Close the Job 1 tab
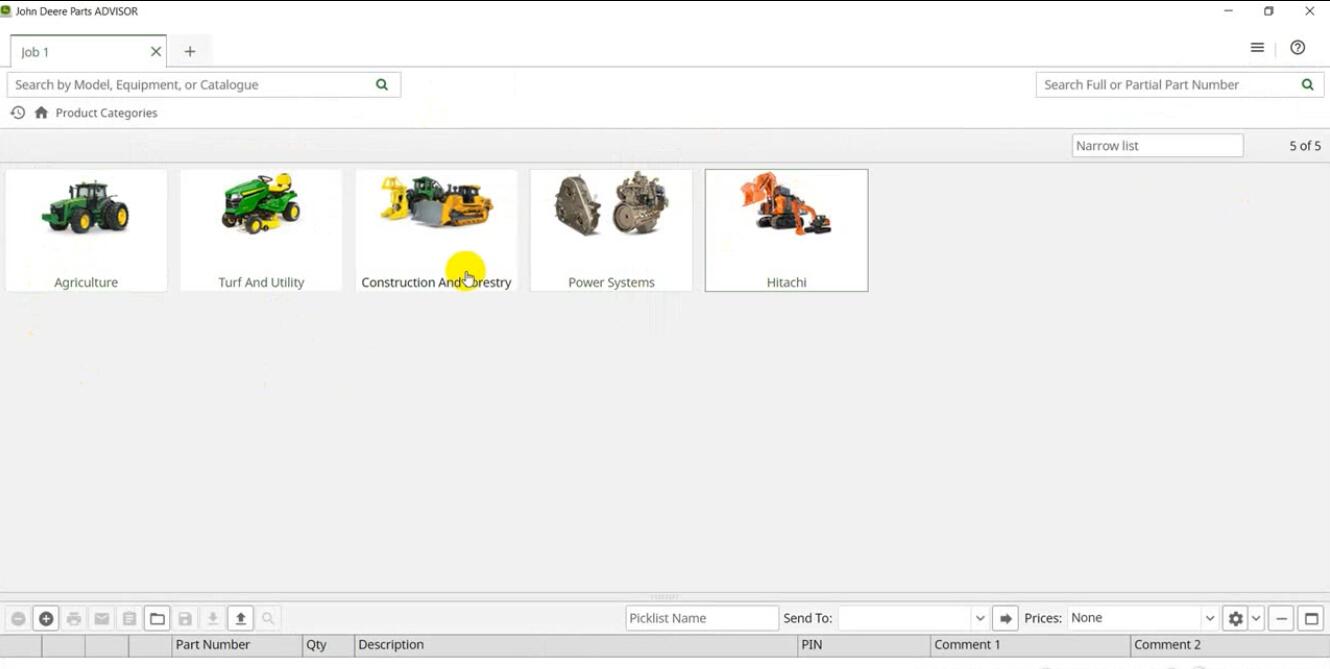Screen dimensions: 1330x669 156,52
